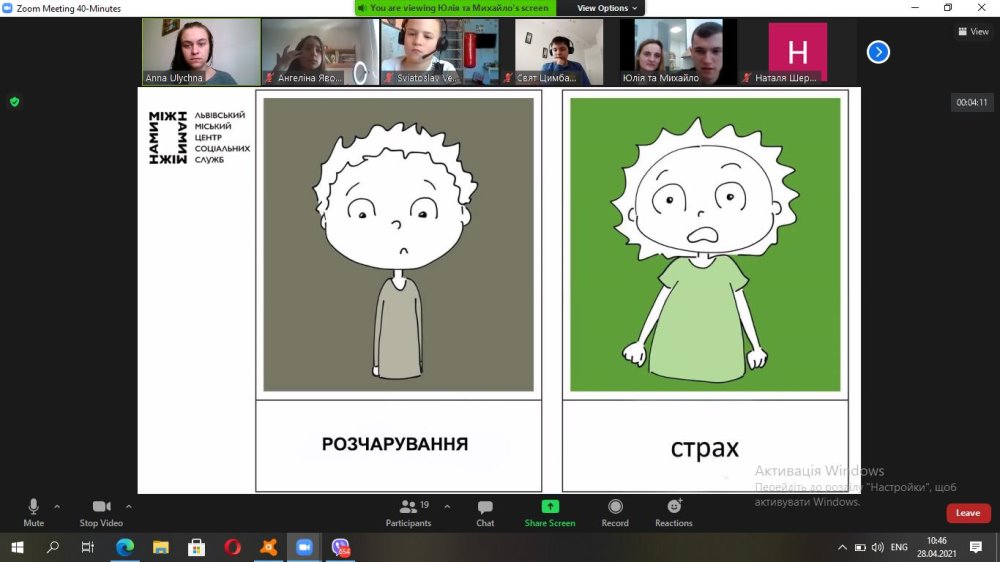Image resolution: width=1000 pixels, height=562 pixels.
Task: Open volume control in system tray
Action: click(x=878, y=547)
